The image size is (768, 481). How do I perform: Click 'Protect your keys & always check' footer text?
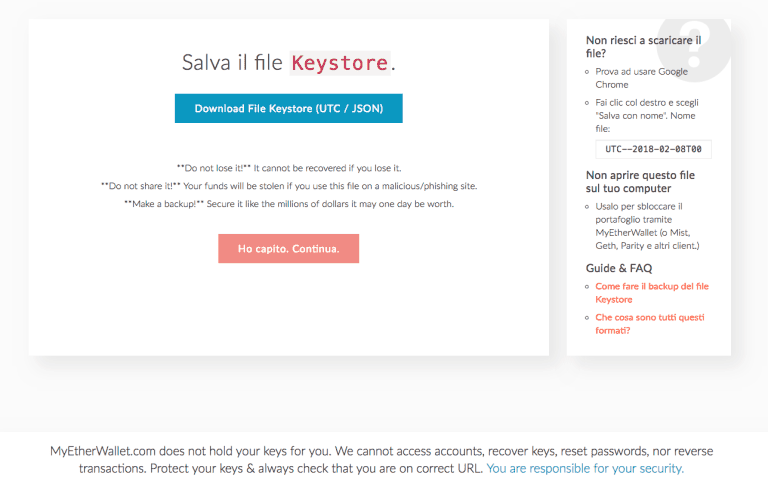[x=281, y=468]
